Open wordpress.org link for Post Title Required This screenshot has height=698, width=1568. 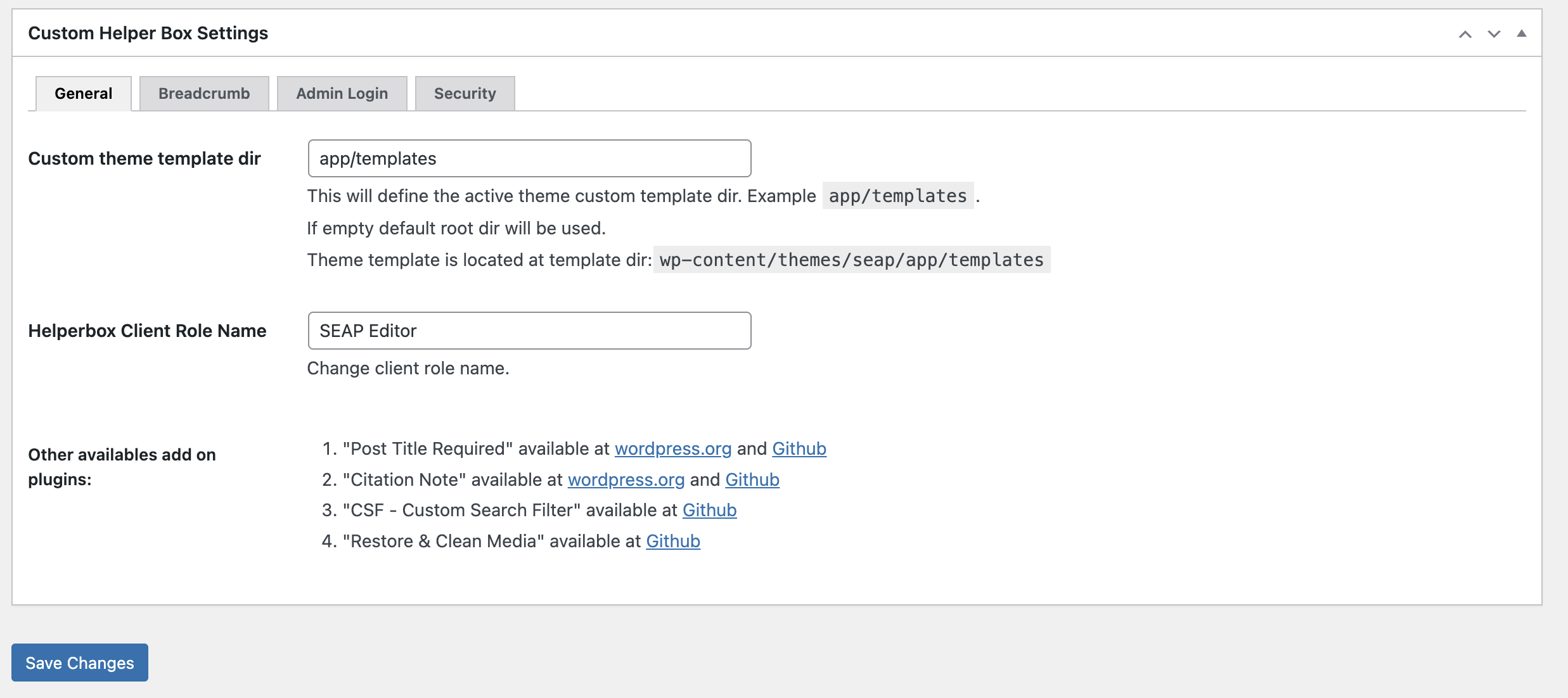click(673, 448)
